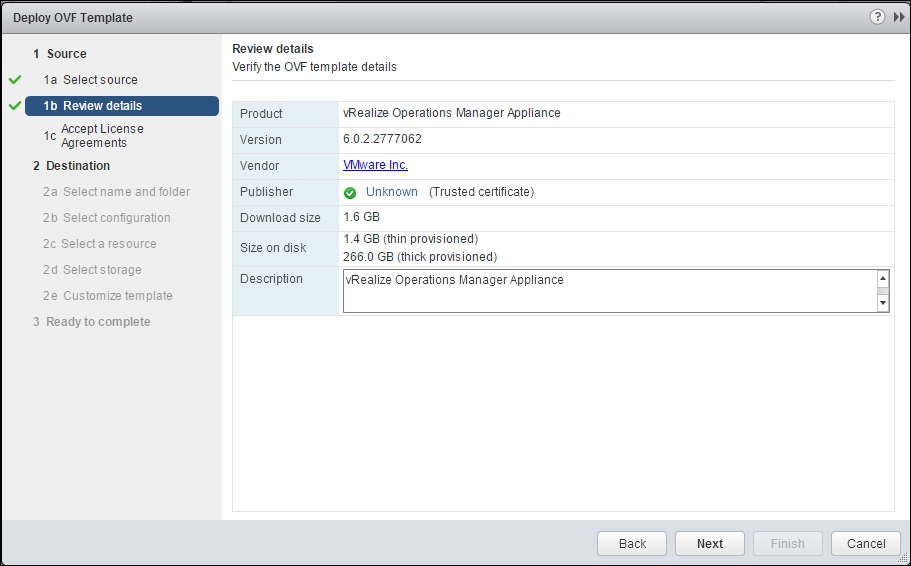Open the VMware Inc. vendor link
Viewport: 911px width, 566px height.
pos(375,165)
